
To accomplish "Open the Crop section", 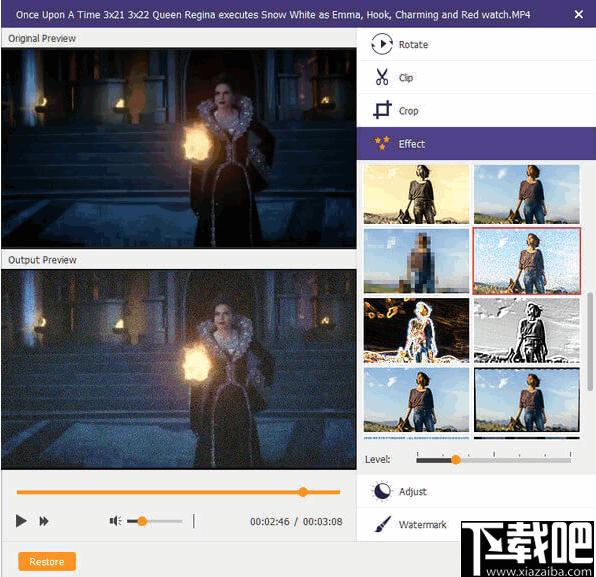I will point(476,110).
